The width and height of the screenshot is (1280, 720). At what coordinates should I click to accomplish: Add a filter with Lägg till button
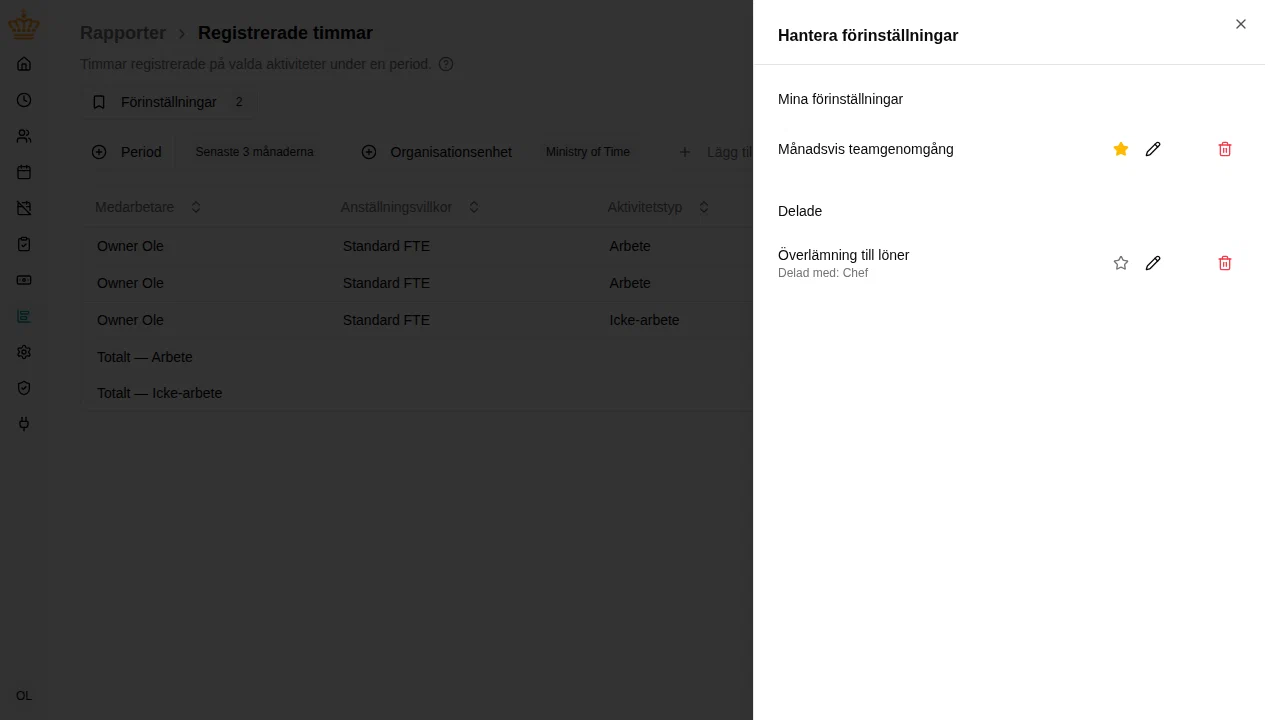pyautogui.click(x=715, y=152)
